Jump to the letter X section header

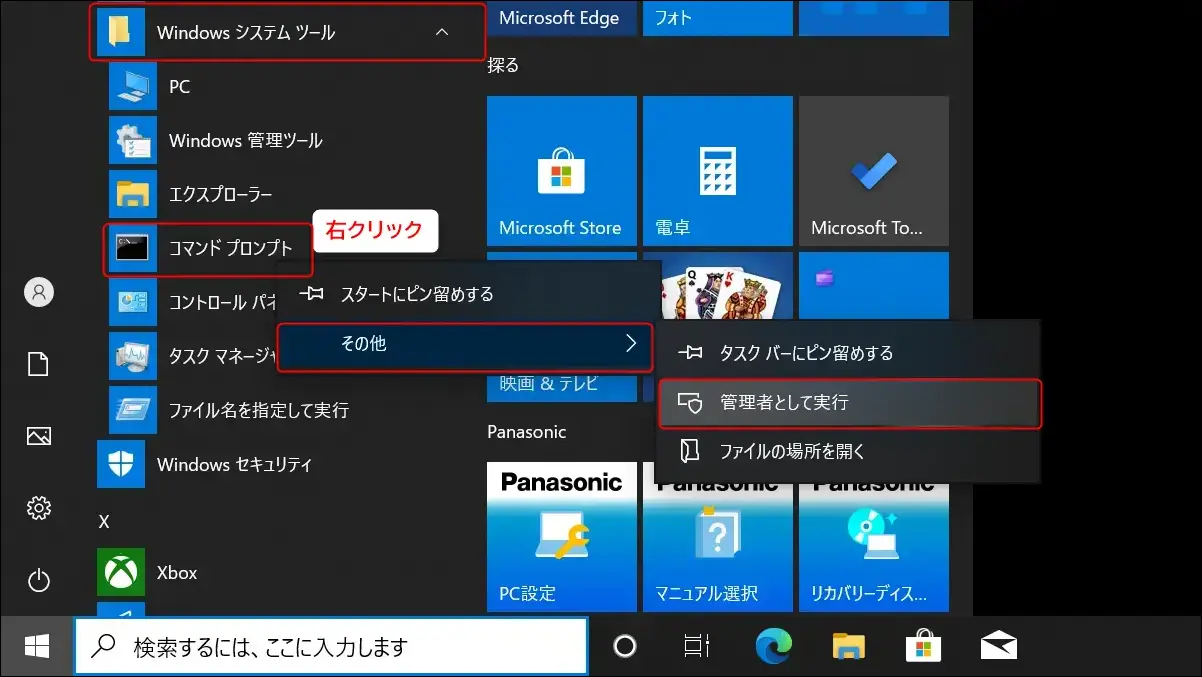104,522
